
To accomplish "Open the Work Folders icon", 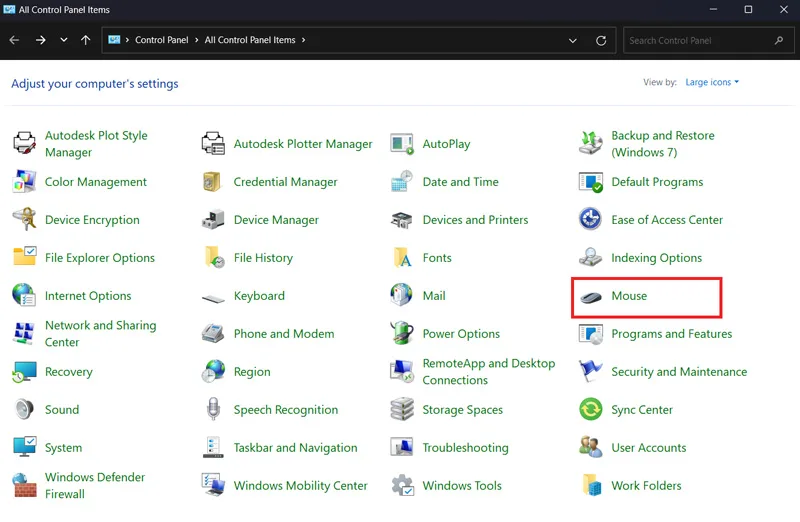I will pyautogui.click(x=591, y=485).
